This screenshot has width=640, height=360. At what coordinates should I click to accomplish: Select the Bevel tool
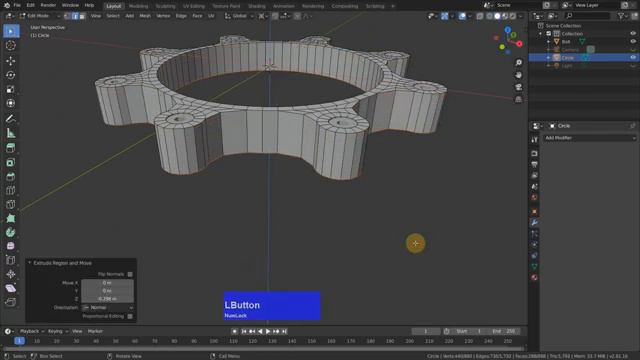point(11,176)
